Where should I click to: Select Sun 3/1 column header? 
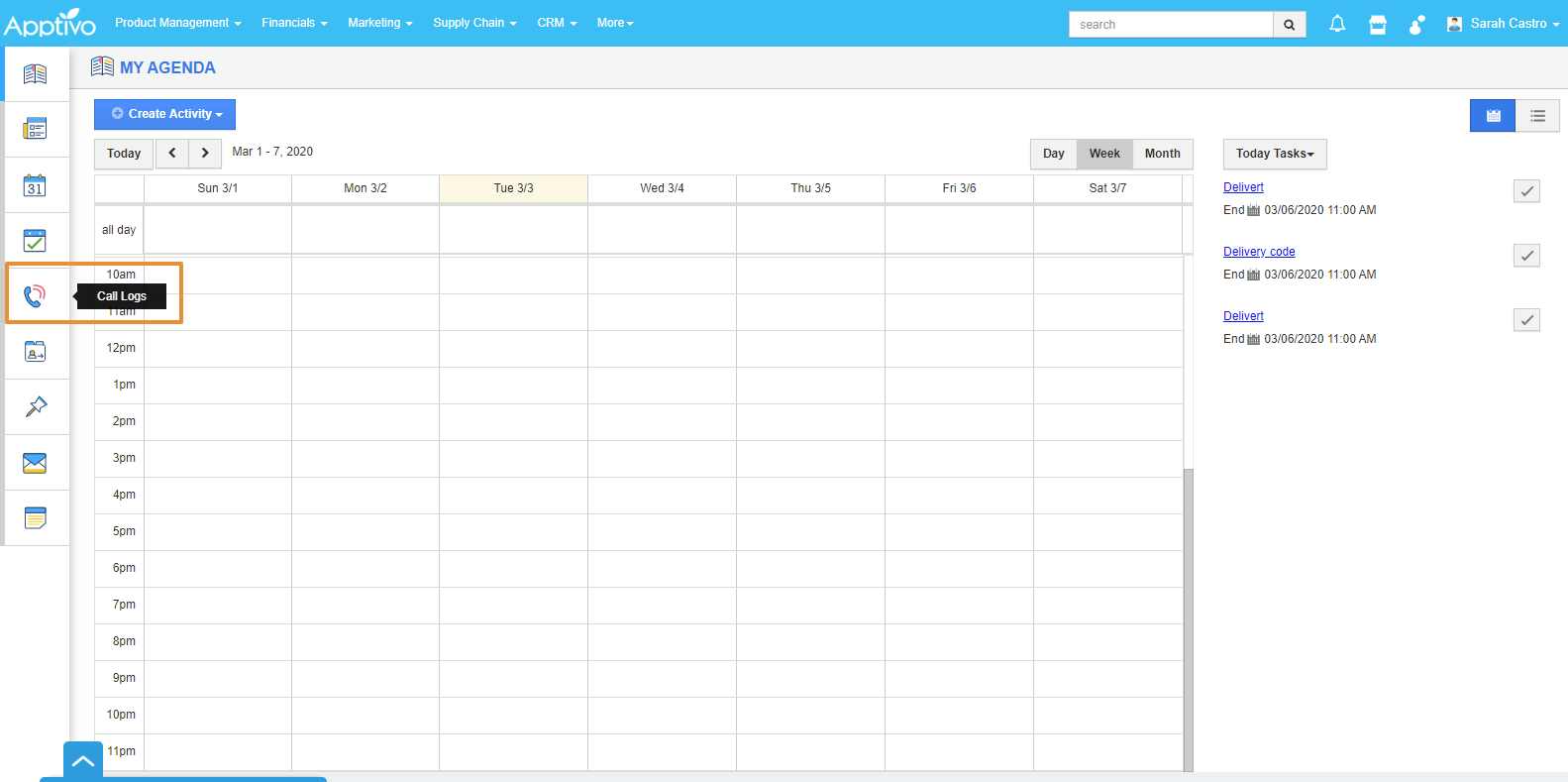pos(218,188)
